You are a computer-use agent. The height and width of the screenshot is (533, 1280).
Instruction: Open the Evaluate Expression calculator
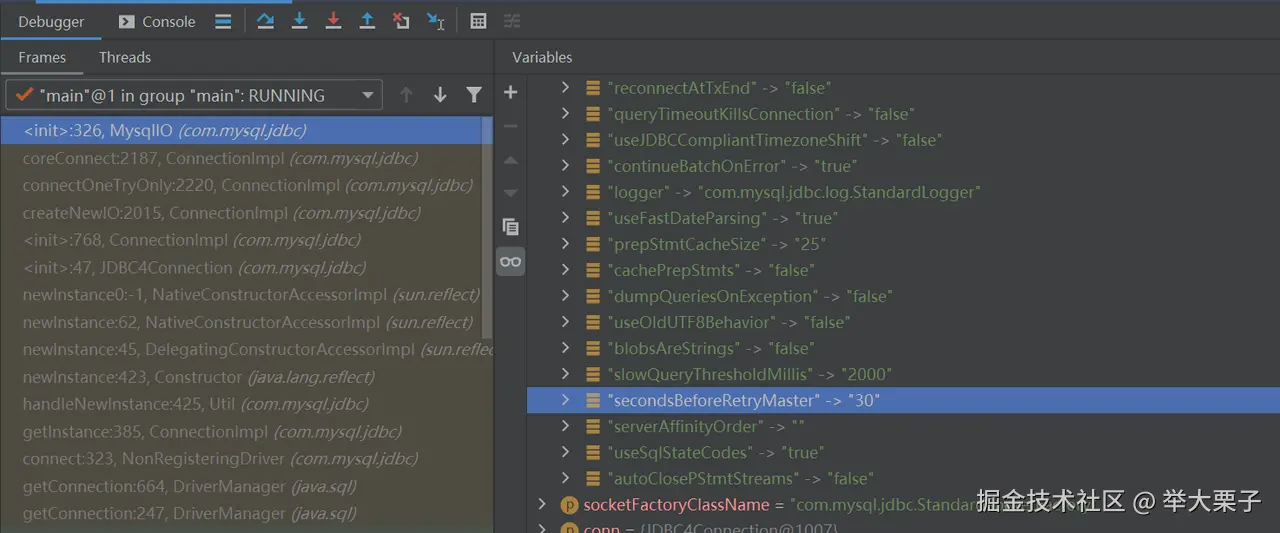479,21
